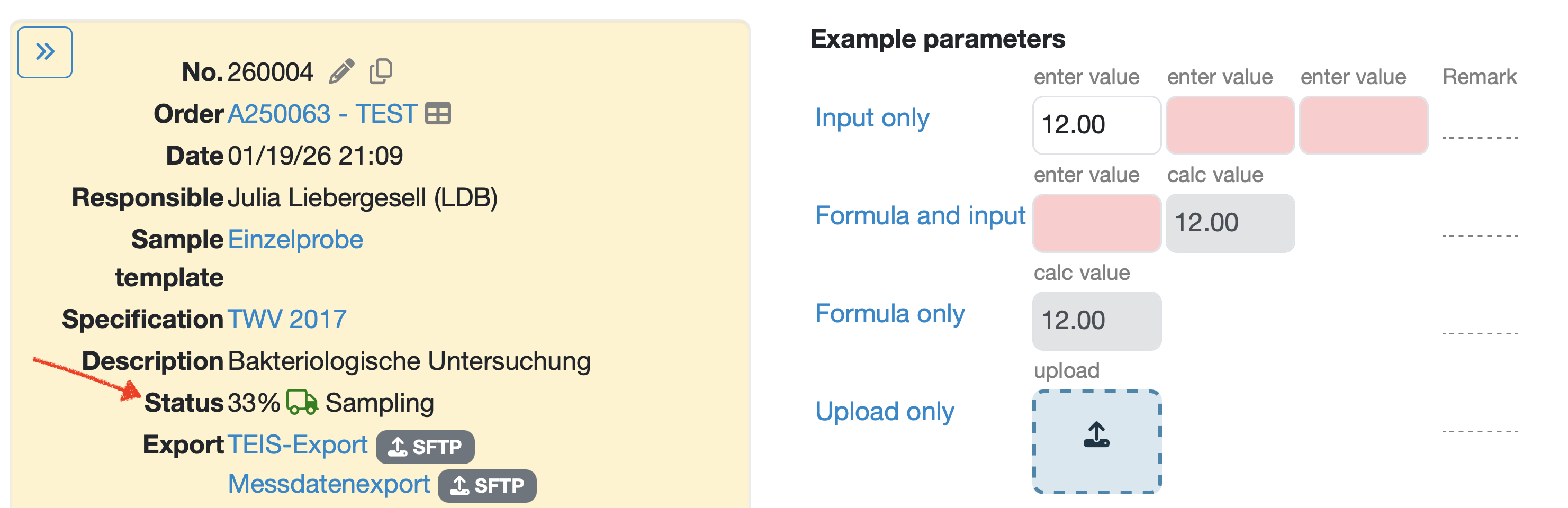1568x508 pixels.
Task: Click the Formula and input parameter name
Action: tap(920, 215)
